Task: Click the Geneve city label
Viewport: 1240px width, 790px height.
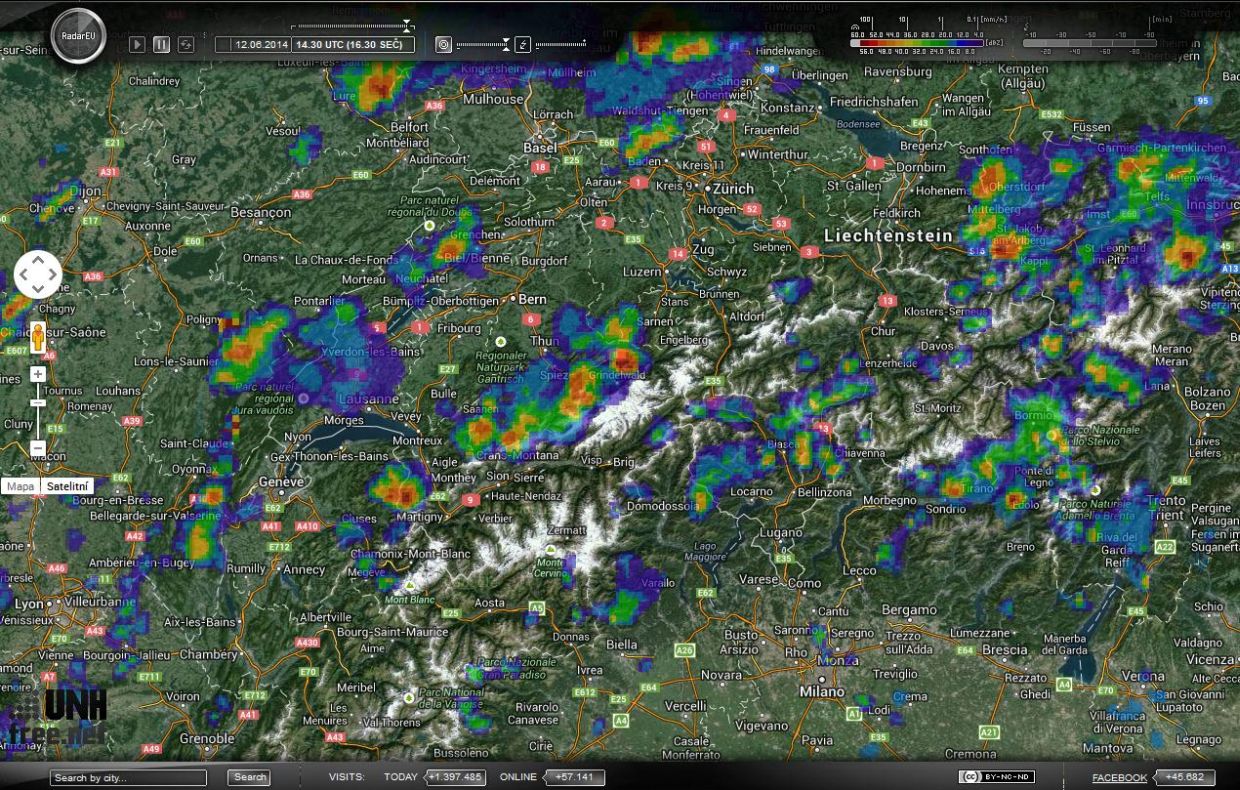Action: point(280,481)
